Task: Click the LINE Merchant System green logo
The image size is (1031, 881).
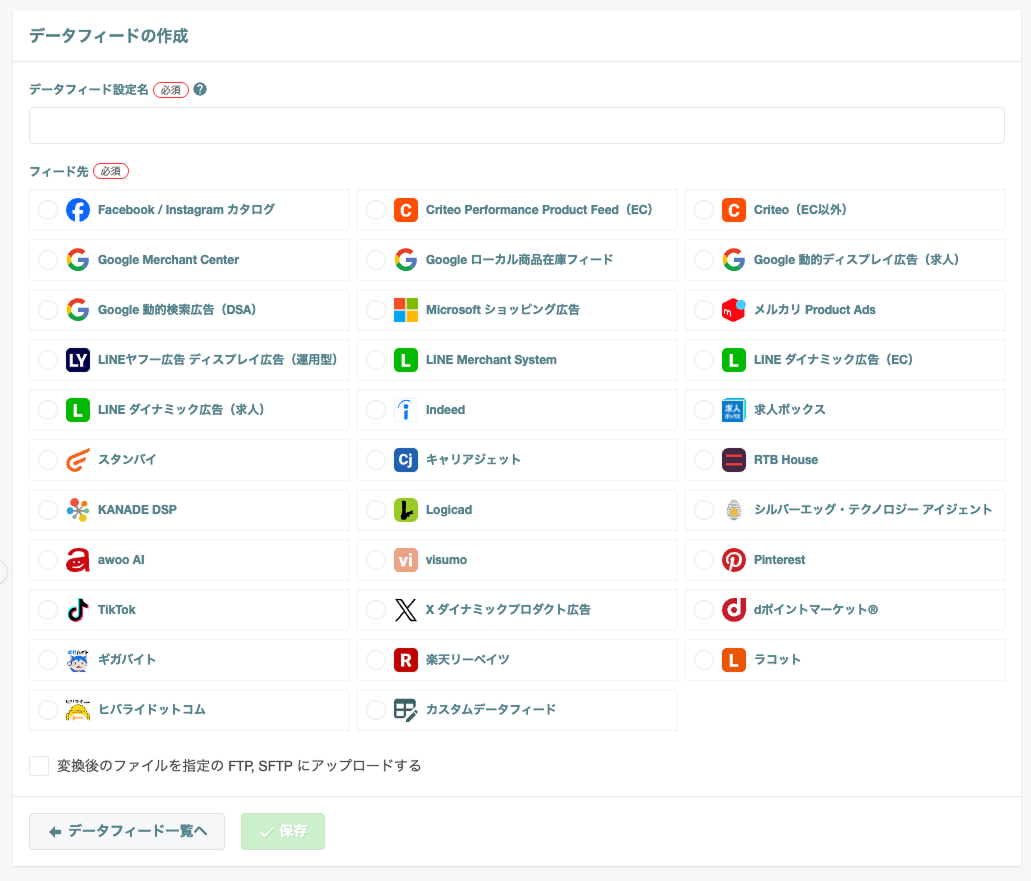Action: coord(406,360)
